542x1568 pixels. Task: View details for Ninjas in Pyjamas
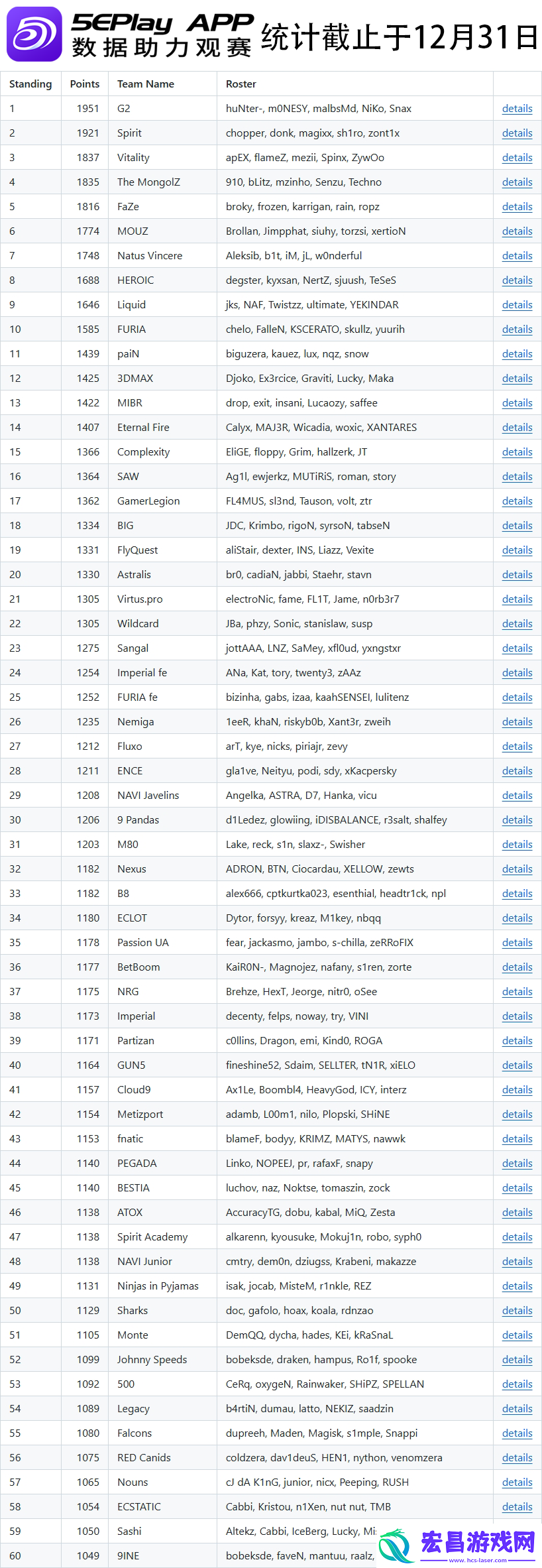[517, 1286]
